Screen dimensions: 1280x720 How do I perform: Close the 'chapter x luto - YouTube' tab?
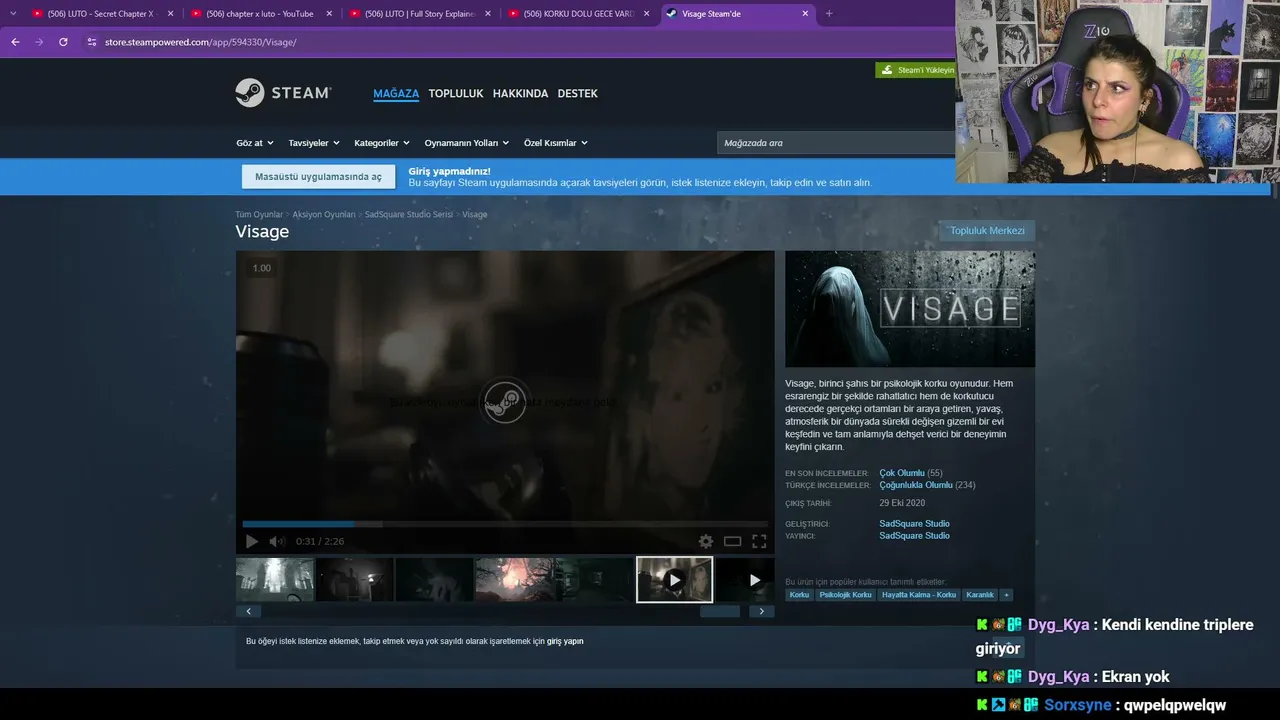point(329,14)
